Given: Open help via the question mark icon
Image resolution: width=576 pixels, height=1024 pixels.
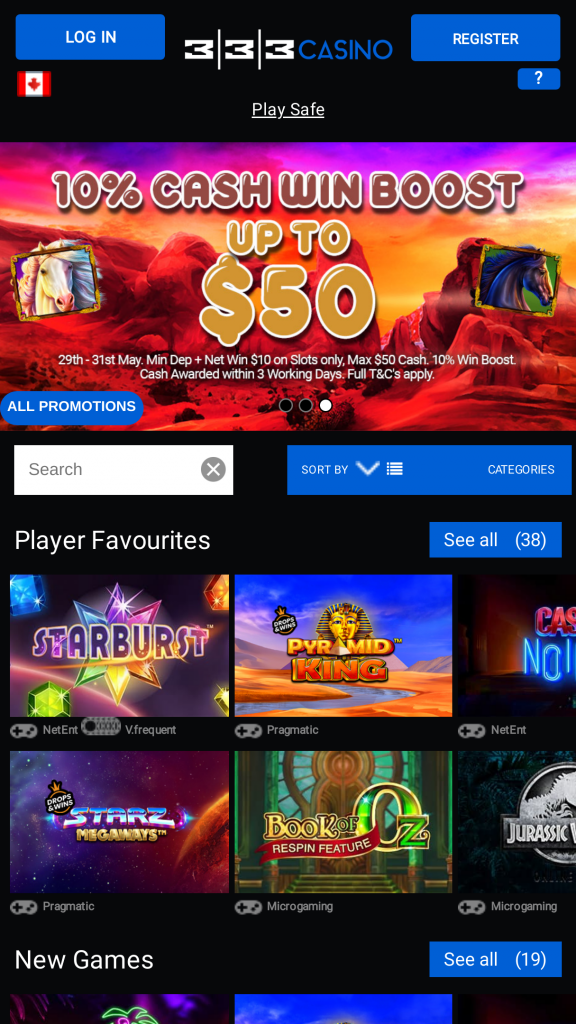Looking at the screenshot, I should (539, 78).
